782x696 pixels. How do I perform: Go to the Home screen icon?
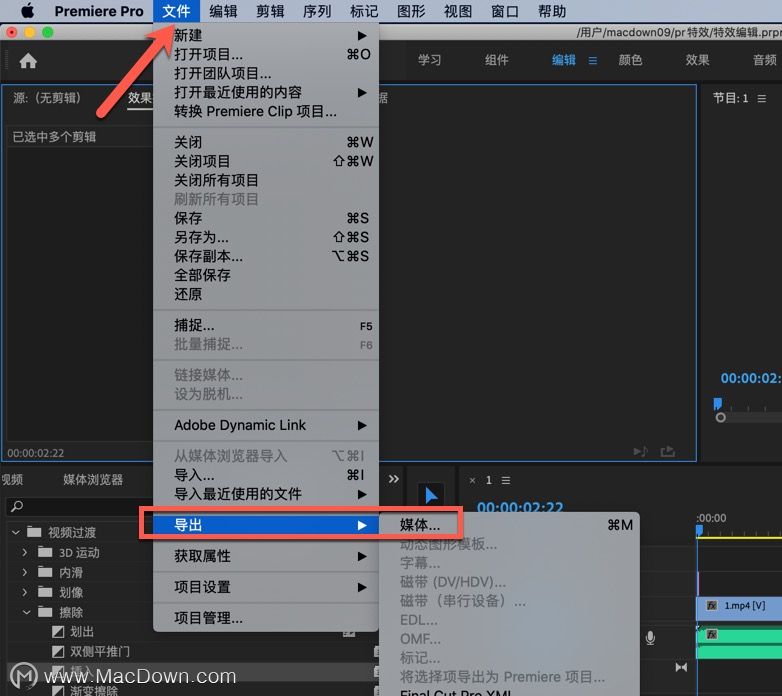[28, 61]
